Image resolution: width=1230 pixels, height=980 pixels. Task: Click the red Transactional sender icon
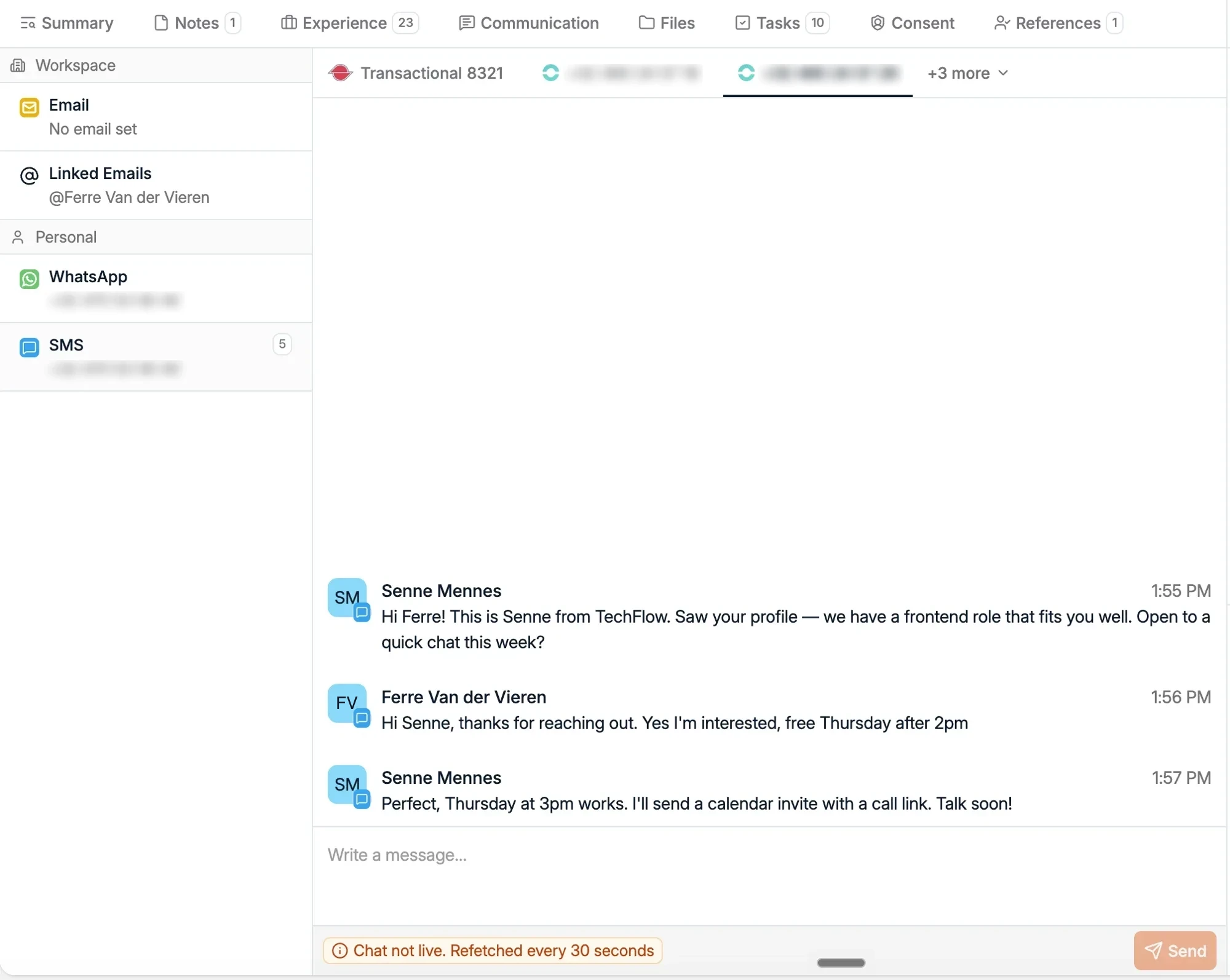click(340, 73)
